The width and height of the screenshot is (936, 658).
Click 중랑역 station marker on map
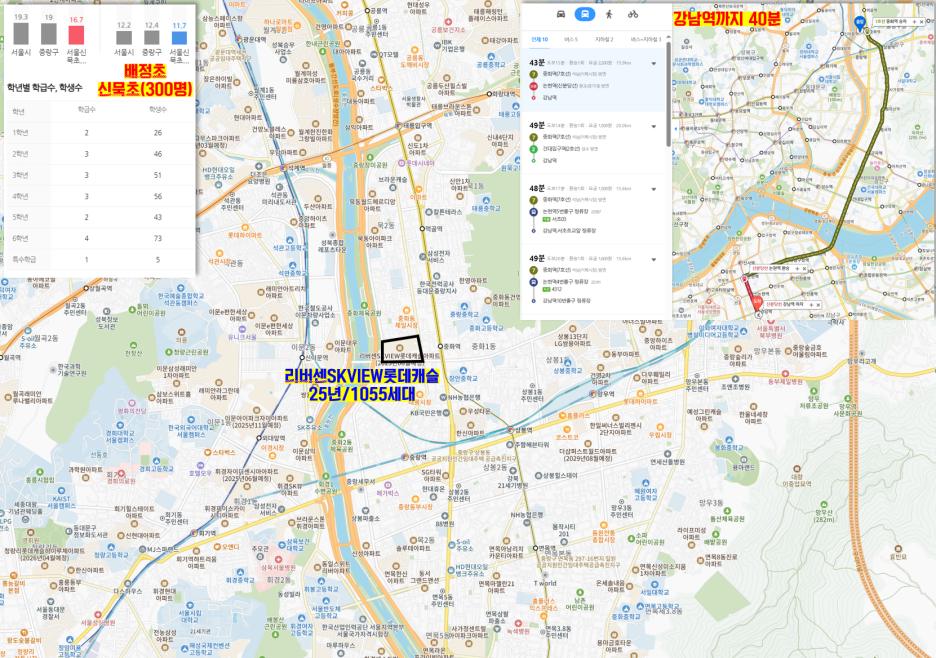click(405, 457)
